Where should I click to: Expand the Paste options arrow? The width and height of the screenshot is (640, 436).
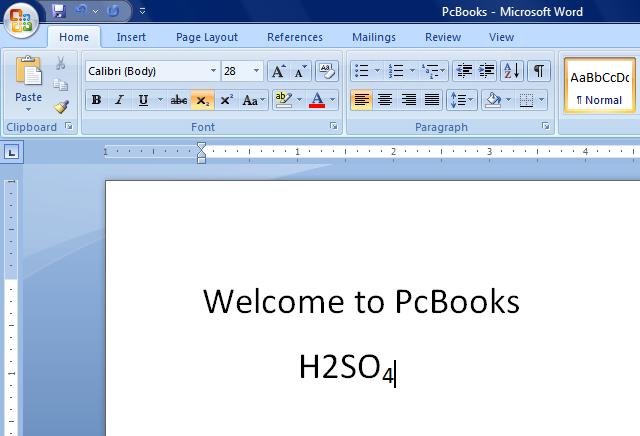28,109
